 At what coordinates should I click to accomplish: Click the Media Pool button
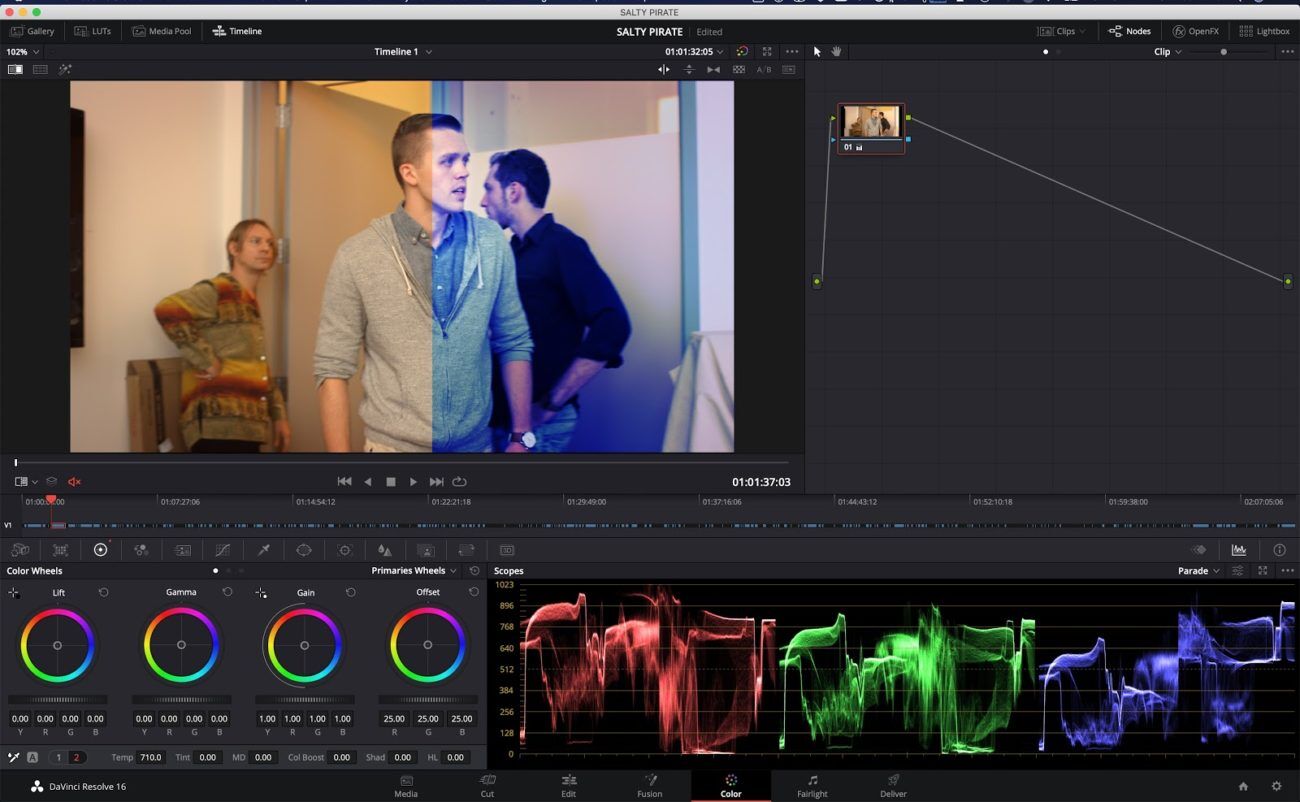tap(162, 31)
